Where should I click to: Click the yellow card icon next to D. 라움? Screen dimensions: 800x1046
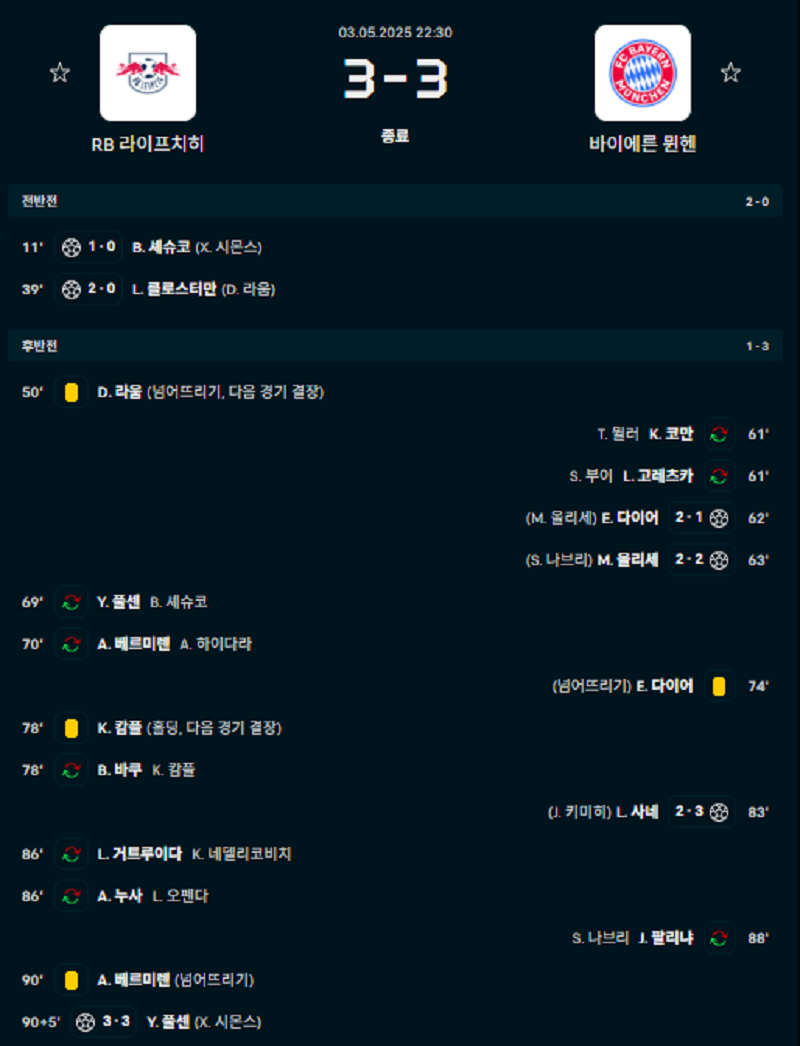tap(70, 393)
